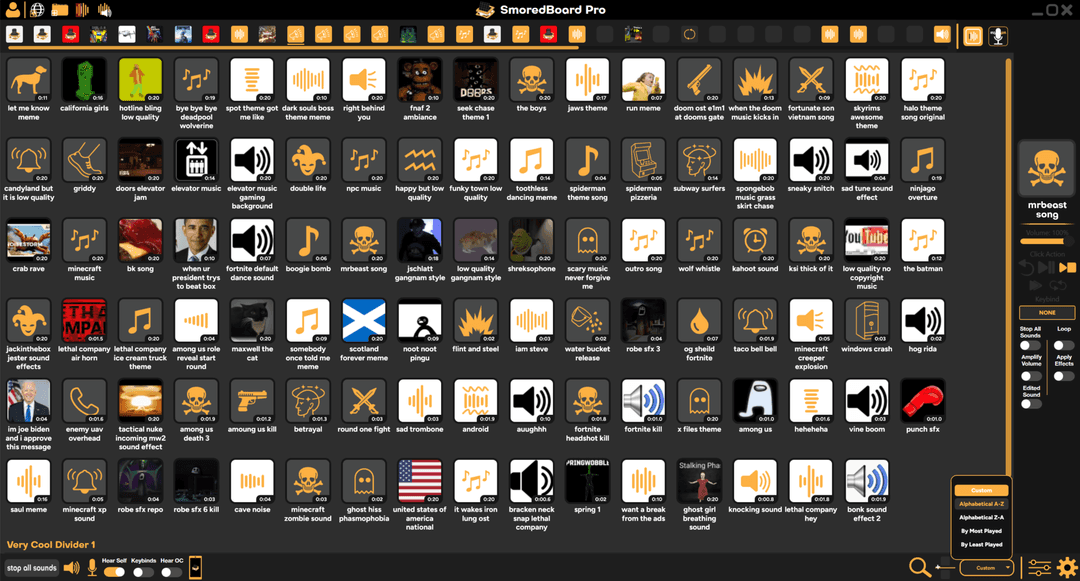Play 'kahoot sound' alarm clock tile
Screen dimensions: 1080x581
[755, 241]
